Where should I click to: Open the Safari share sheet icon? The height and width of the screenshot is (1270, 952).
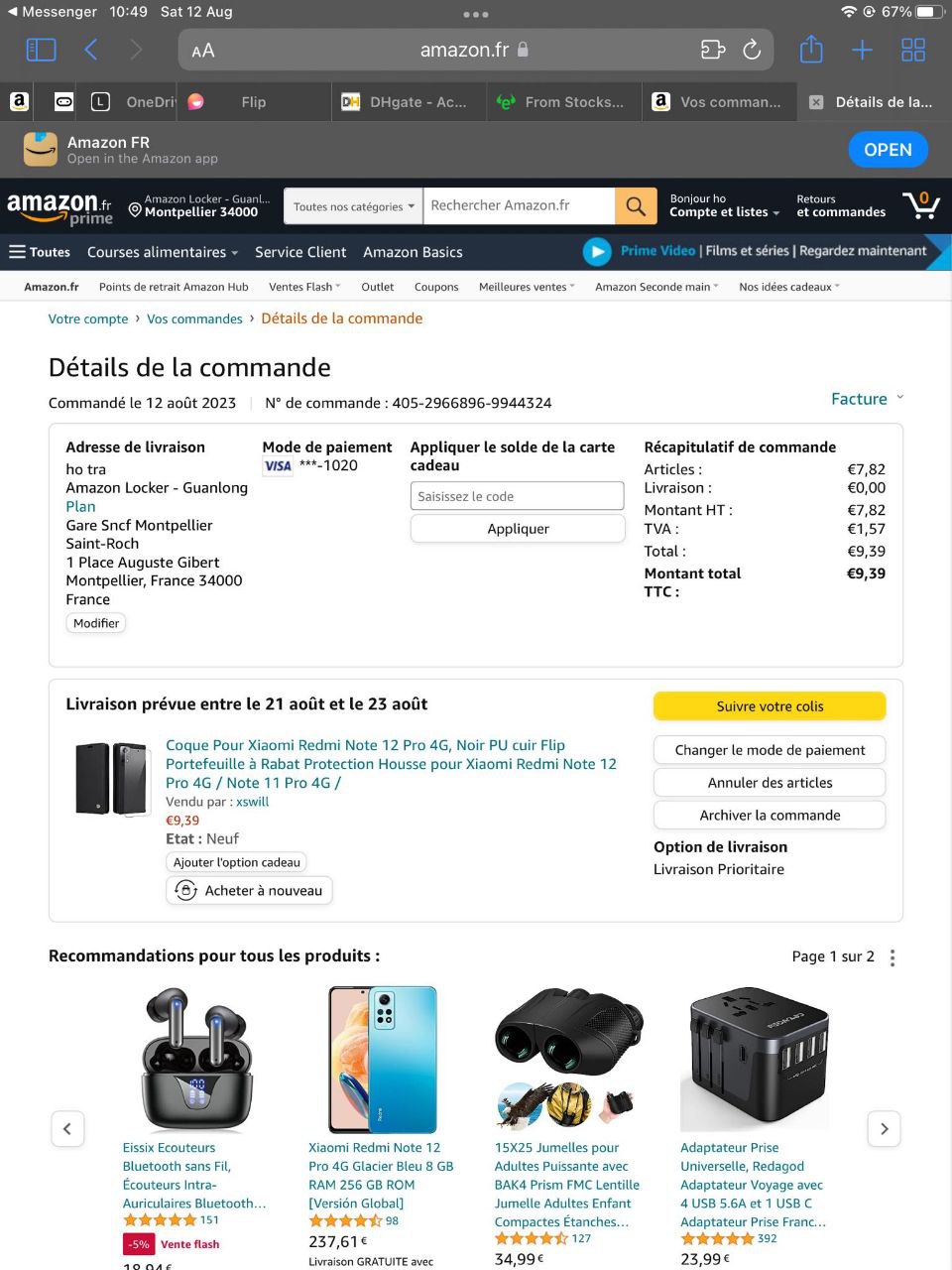[811, 49]
